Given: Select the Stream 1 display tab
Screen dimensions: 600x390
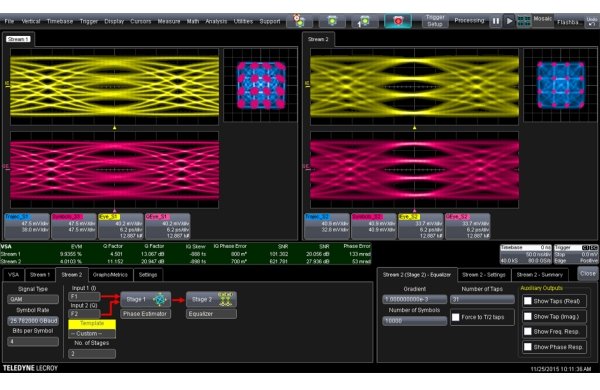Looking at the screenshot, I should [x=18, y=39].
